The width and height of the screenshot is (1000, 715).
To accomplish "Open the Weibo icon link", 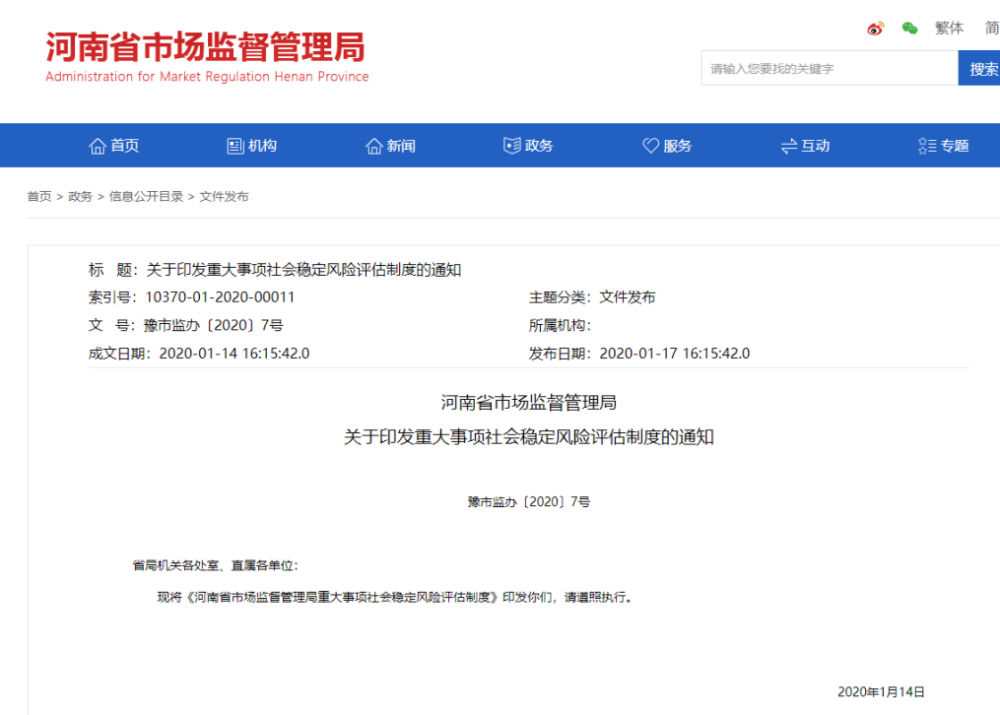I will 875,29.
